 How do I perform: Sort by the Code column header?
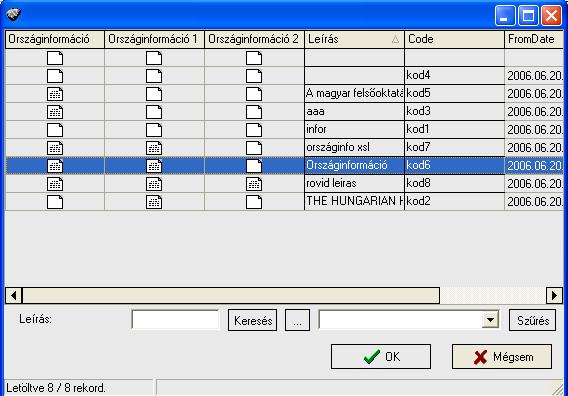click(454, 39)
